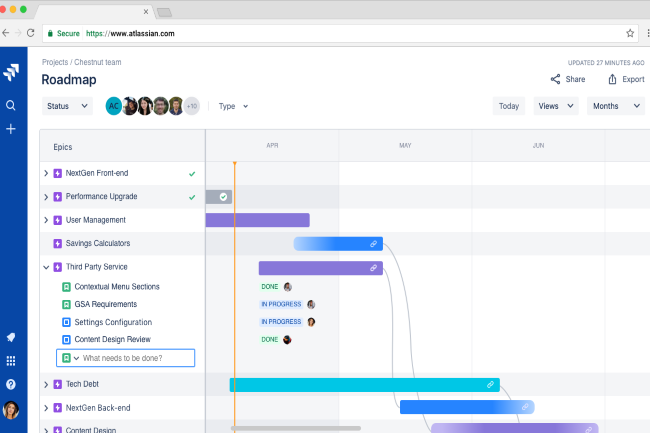
Task: Expand the User Management epic
Action: 46,220
